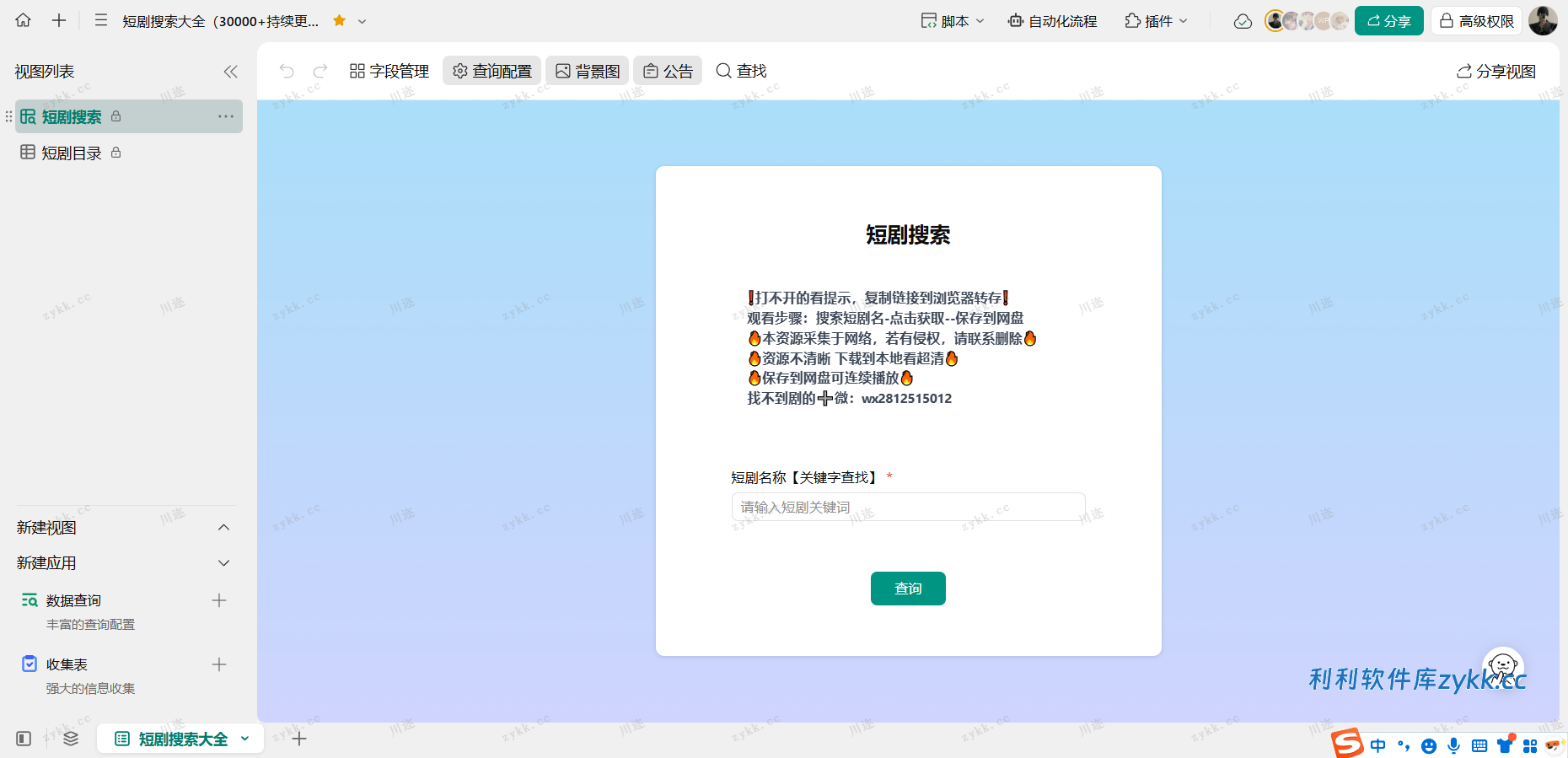The width and height of the screenshot is (1568, 758).
Task: Expand the document title dropdown arrow
Action: point(362,22)
